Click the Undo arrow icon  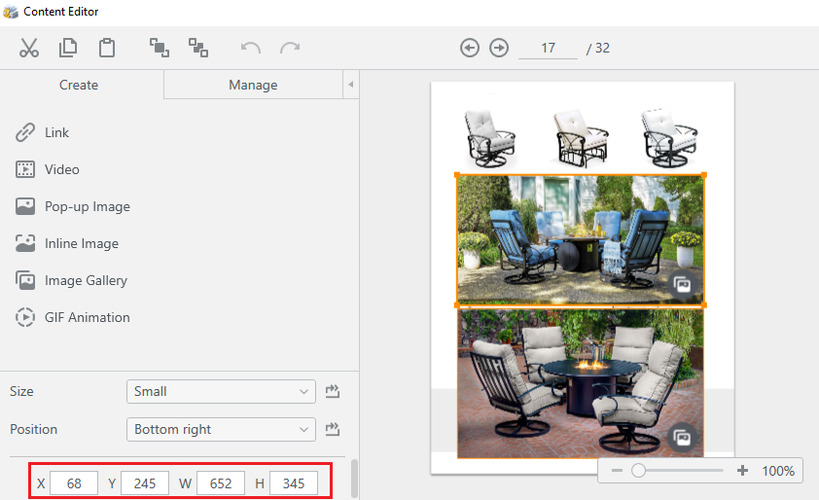coord(251,48)
